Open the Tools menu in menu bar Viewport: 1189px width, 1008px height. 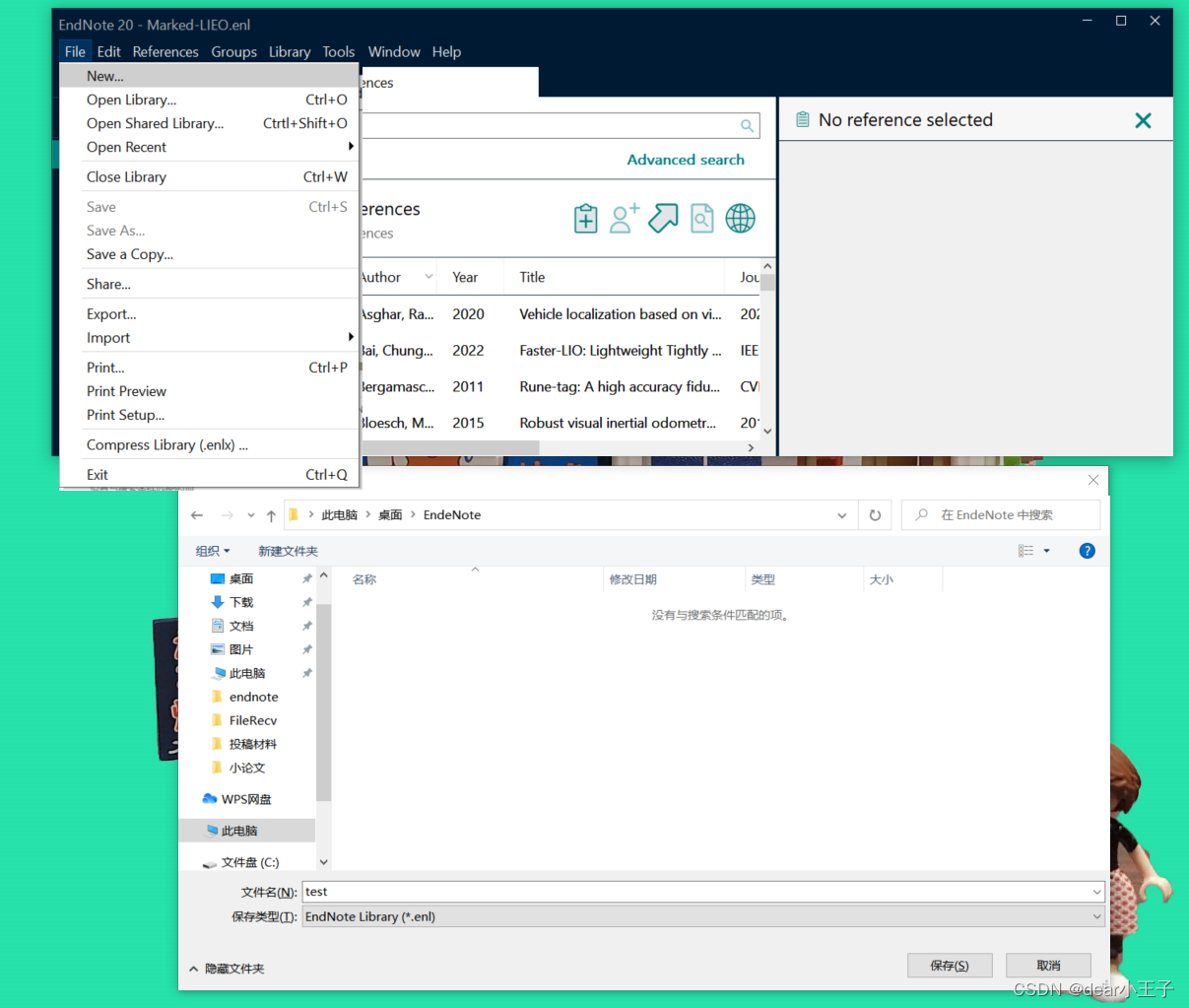[x=338, y=51]
